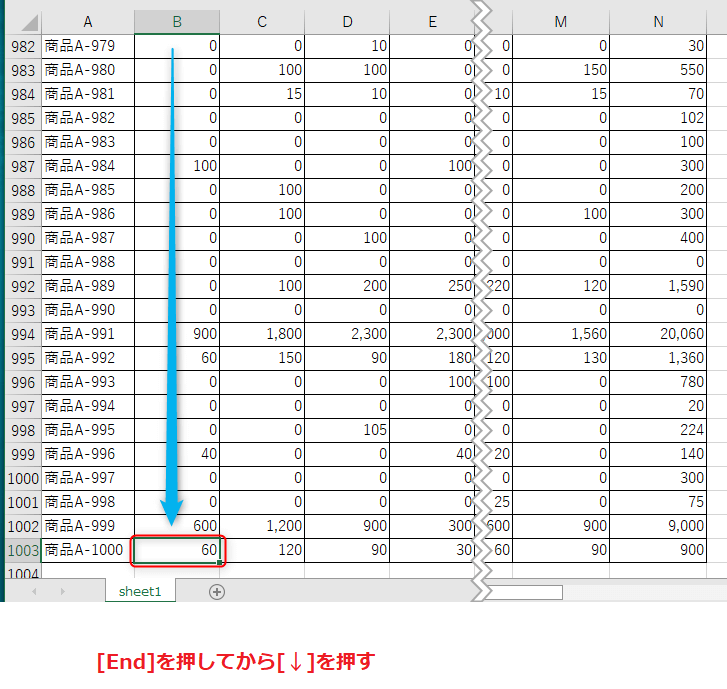Click column C value 15 in row 984
This screenshot has height=689, width=727.
(x=262, y=95)
